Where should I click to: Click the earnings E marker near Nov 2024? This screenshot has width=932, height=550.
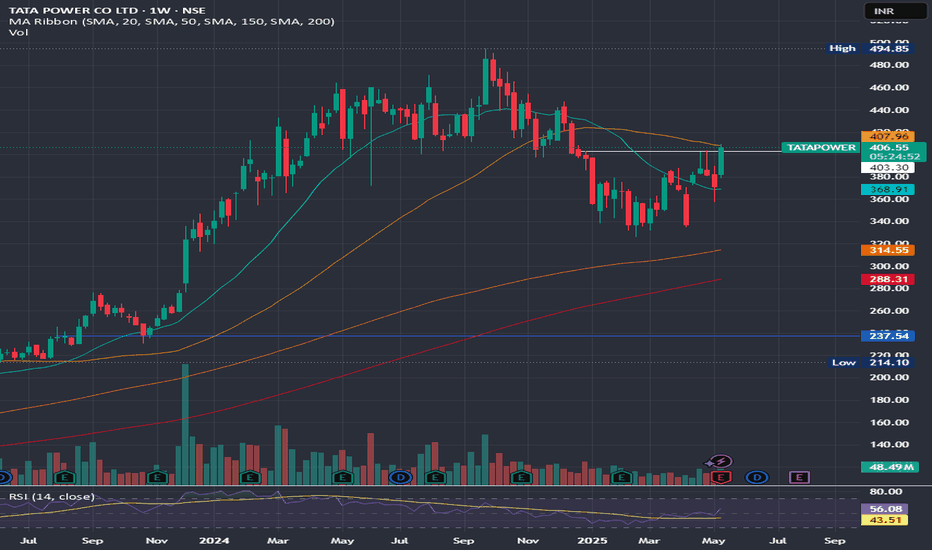point(521,477)
